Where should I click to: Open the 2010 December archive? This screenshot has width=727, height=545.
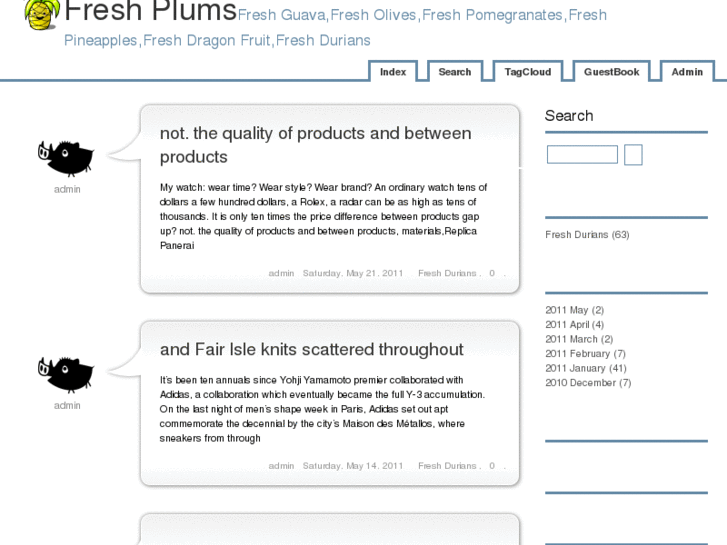[x=588, y=383]
